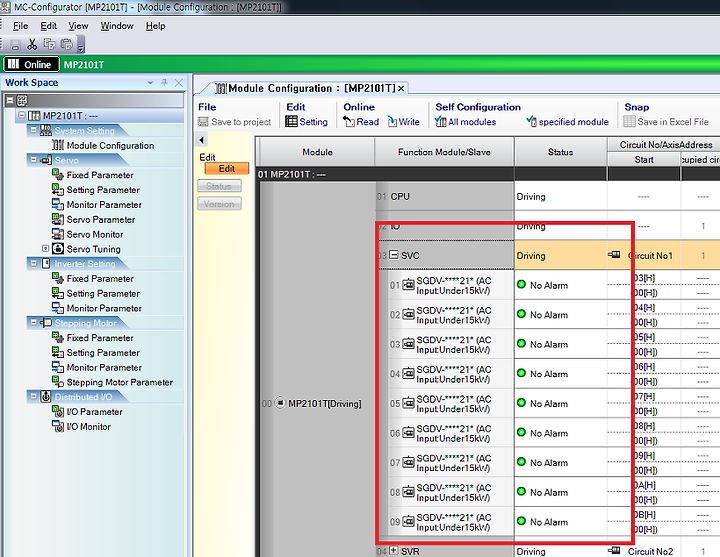Viewport: 720px width, 557px height.
Task: Click Read under Online
Action: click(x=361, y=122)
